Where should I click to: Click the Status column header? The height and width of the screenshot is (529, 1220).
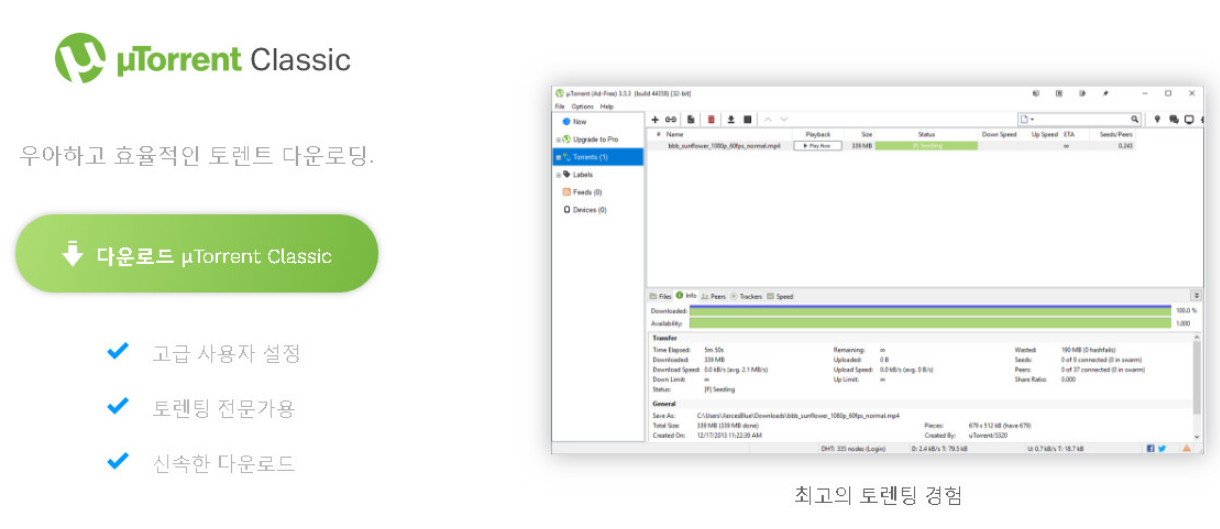click(926, 134)
